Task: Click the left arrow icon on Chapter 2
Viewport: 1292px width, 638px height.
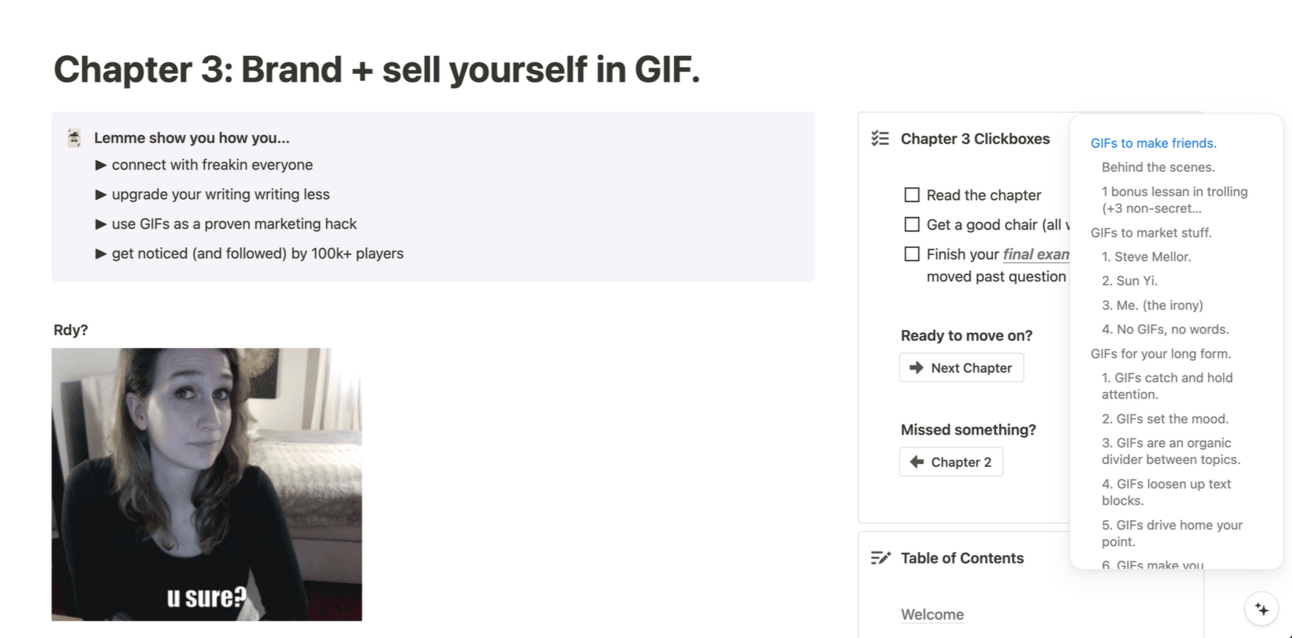Action: 916,462
